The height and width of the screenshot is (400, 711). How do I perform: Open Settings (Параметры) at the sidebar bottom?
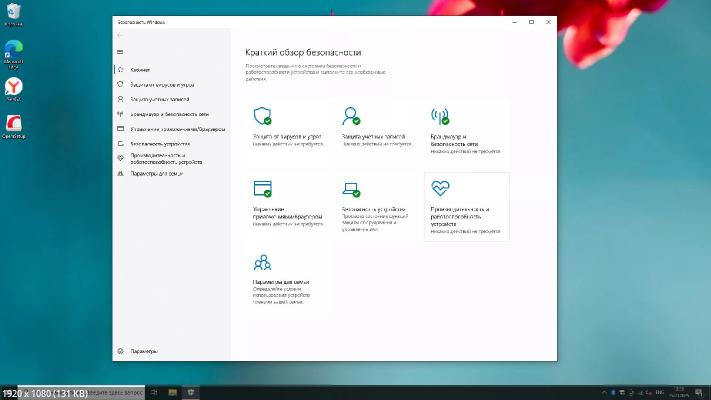click(x=172, y=351)
